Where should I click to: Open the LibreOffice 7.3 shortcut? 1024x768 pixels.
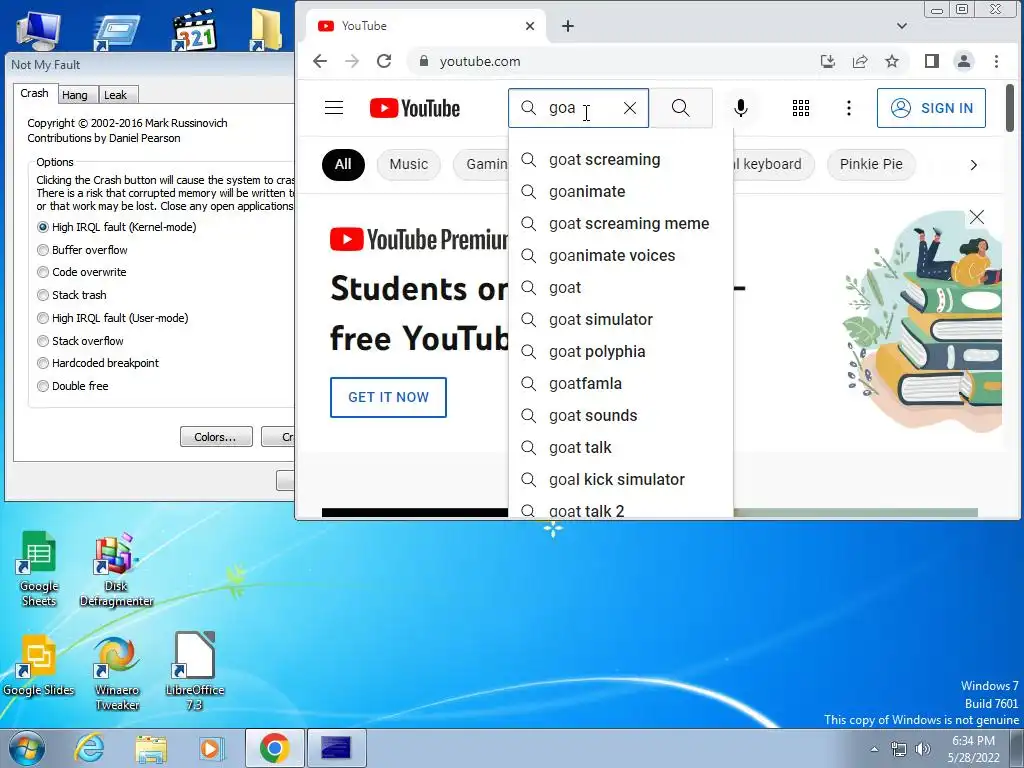coord(195,671)
